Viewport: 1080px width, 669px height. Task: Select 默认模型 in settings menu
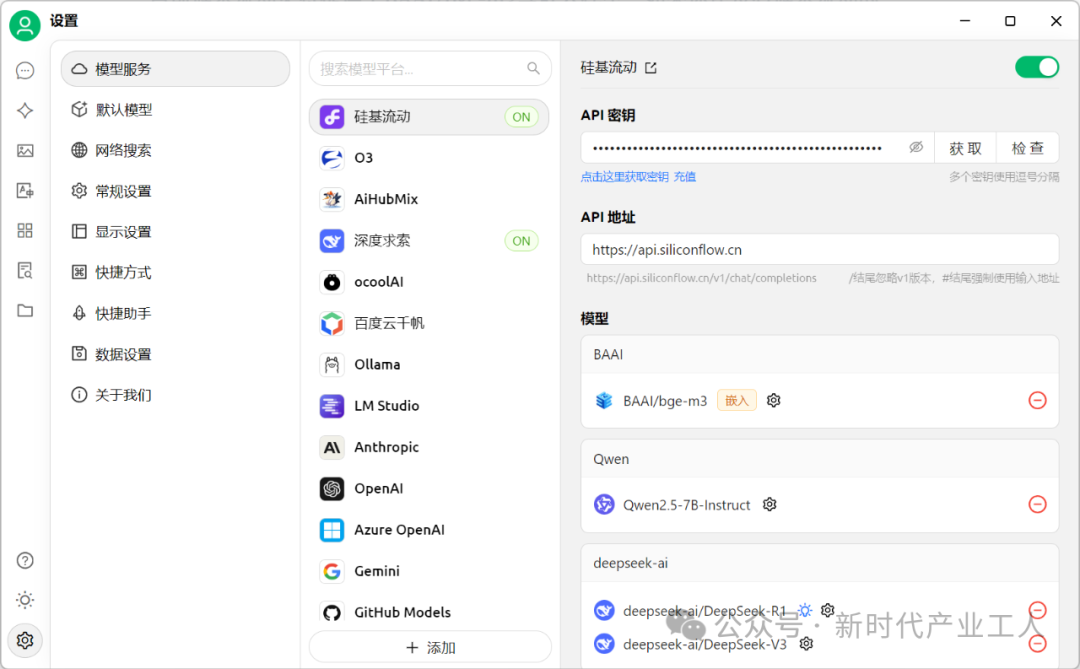(176, 110)
